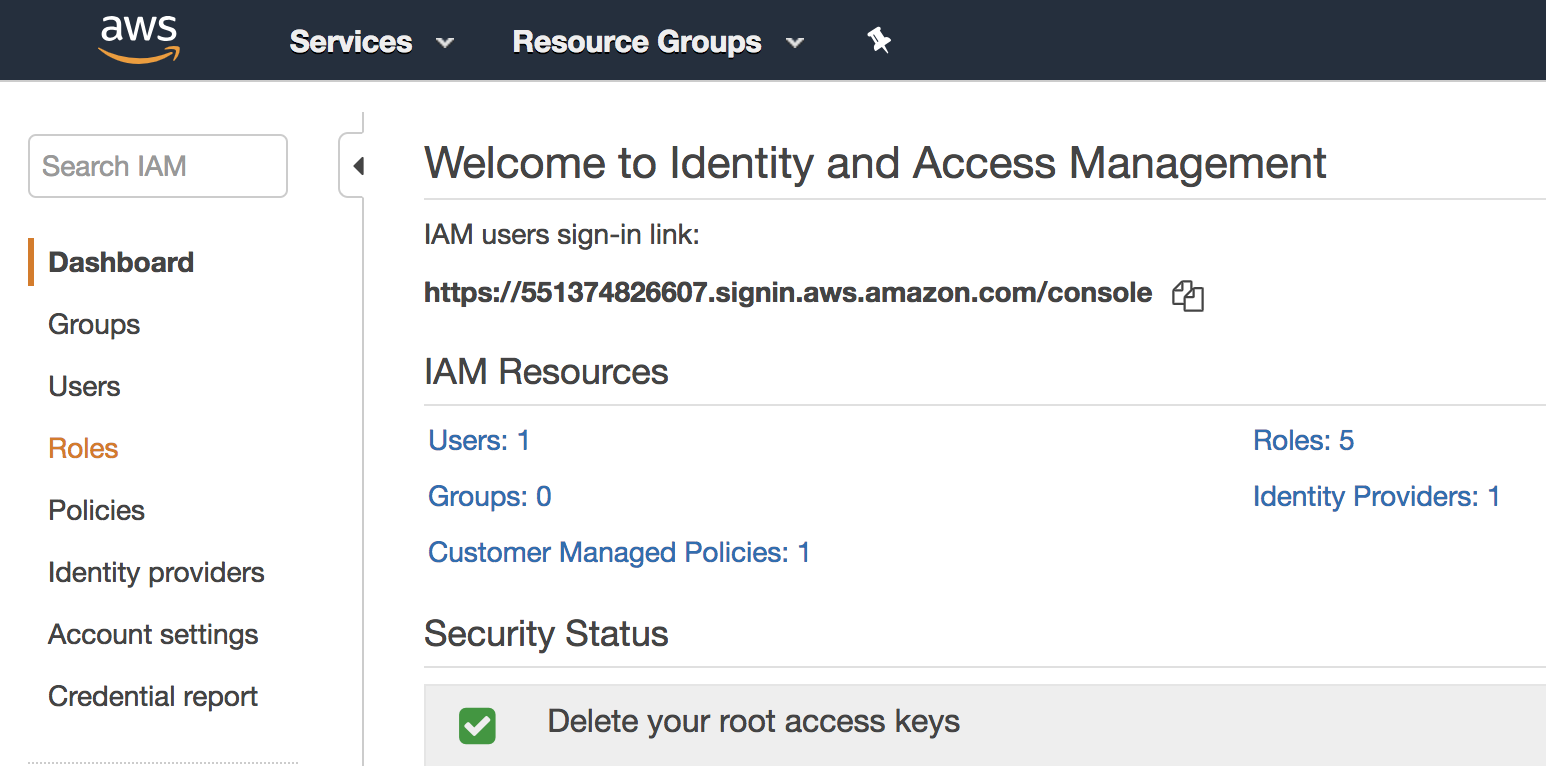This screenshot has height=766, width=1546.
Task: Click the pin shortcut icon in header
Action: point(879,41)
